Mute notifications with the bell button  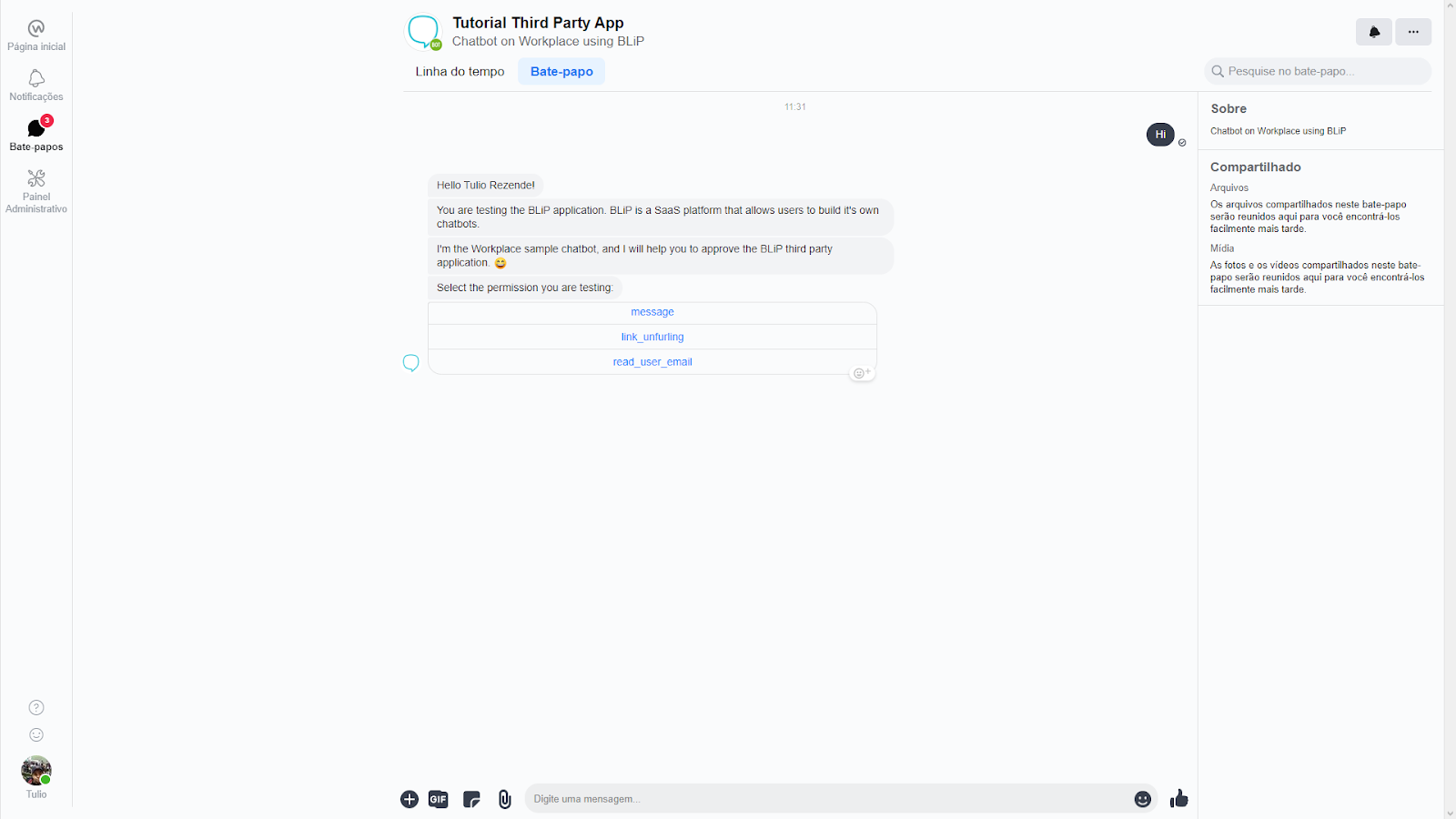point(1374,32)
